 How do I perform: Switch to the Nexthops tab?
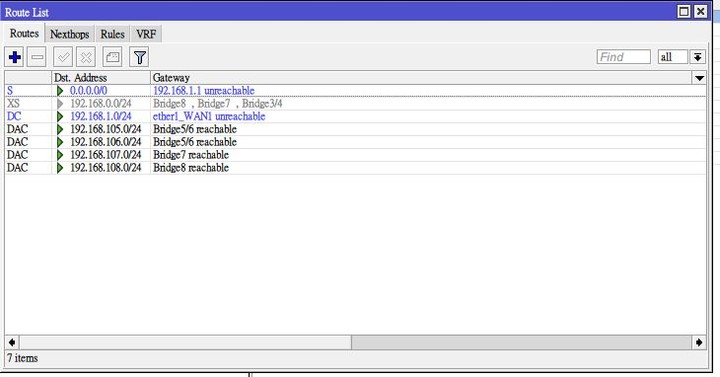[x=70, y=34]
